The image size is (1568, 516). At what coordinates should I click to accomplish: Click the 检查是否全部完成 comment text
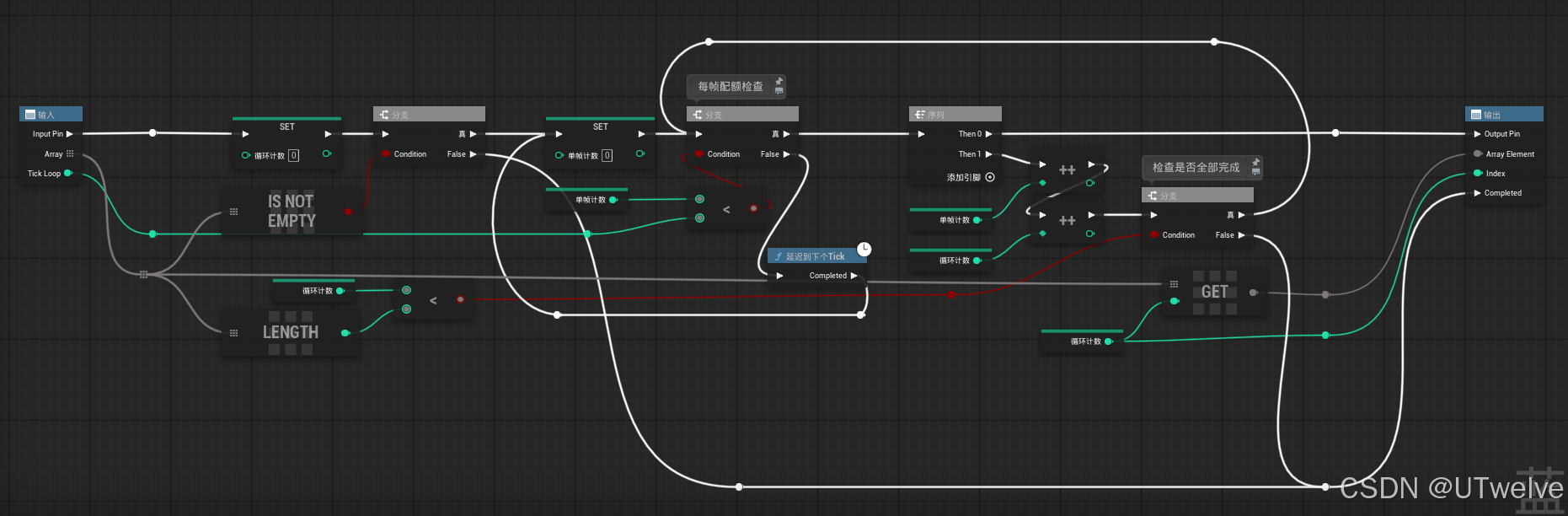coord(1196,167)
